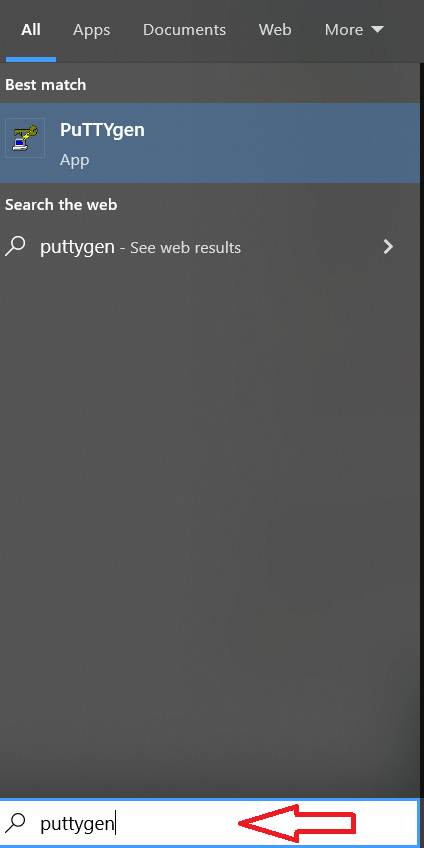This screenshot has width=424, height=848.
Task: Click the empty gray area of the results panel
Action: coord(210,514)
